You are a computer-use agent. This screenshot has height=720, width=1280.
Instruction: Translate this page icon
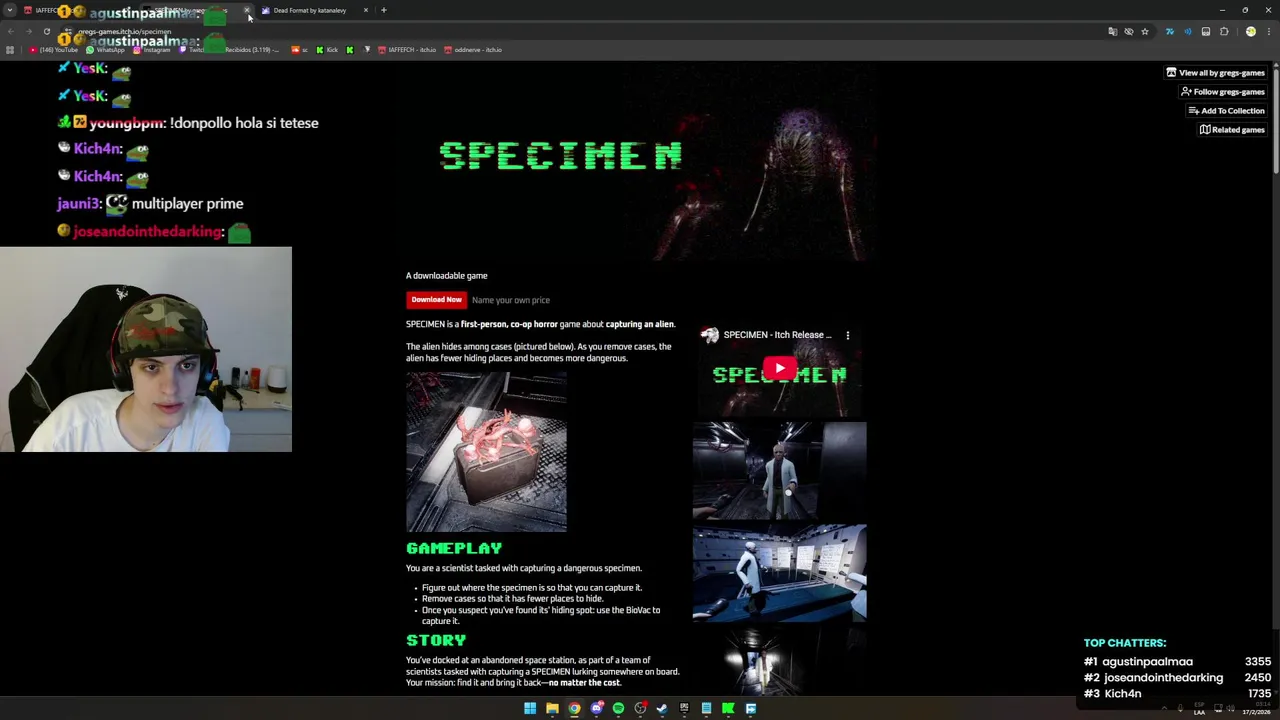[x=1112, y=32]
